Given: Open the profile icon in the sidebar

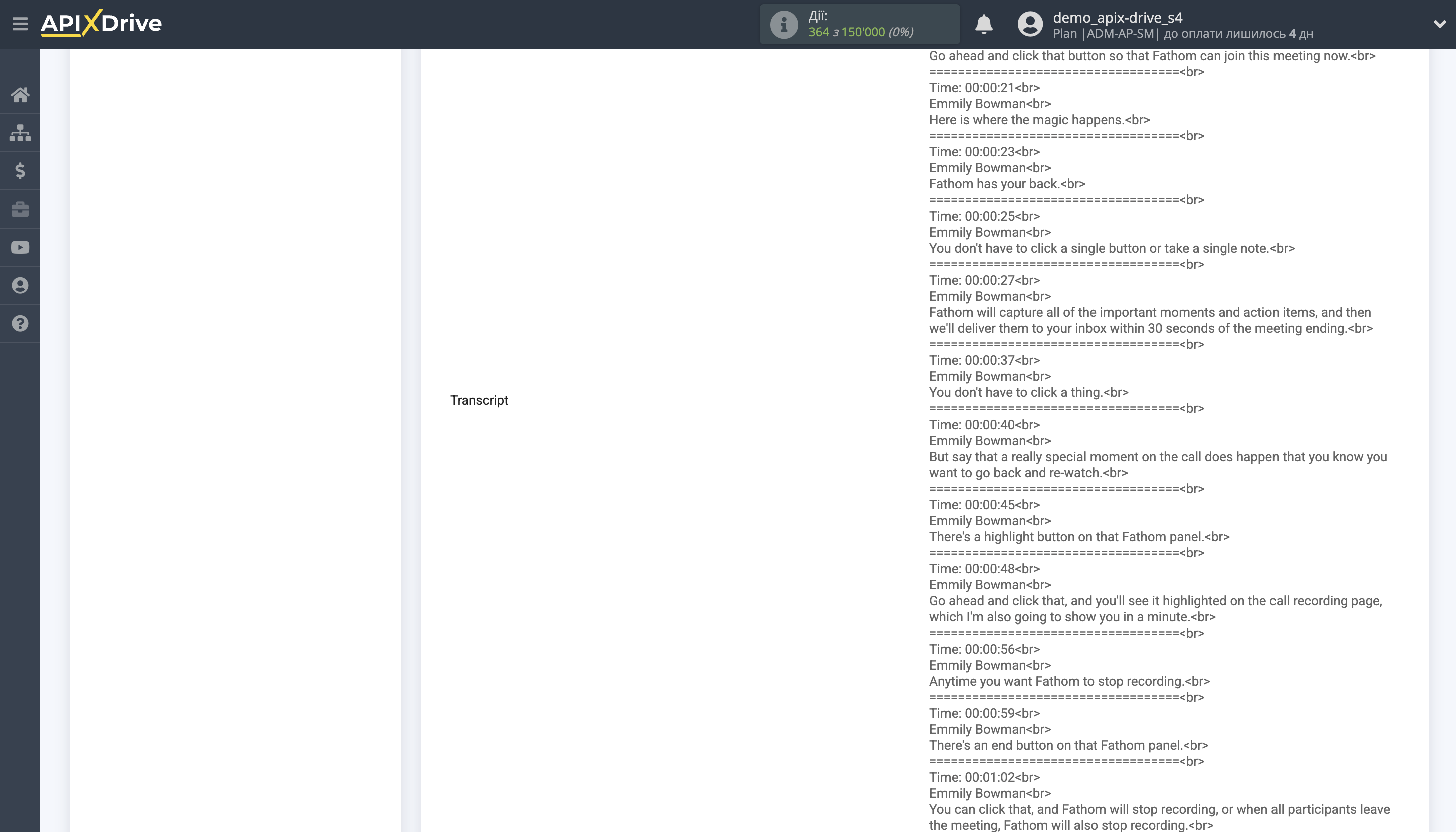Looking at the screenshot, I should pos(20,285).
